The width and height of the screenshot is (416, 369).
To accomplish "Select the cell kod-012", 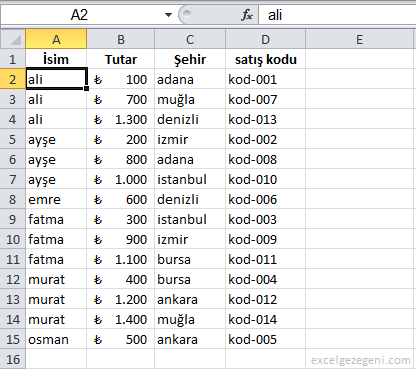I will 265,299.
